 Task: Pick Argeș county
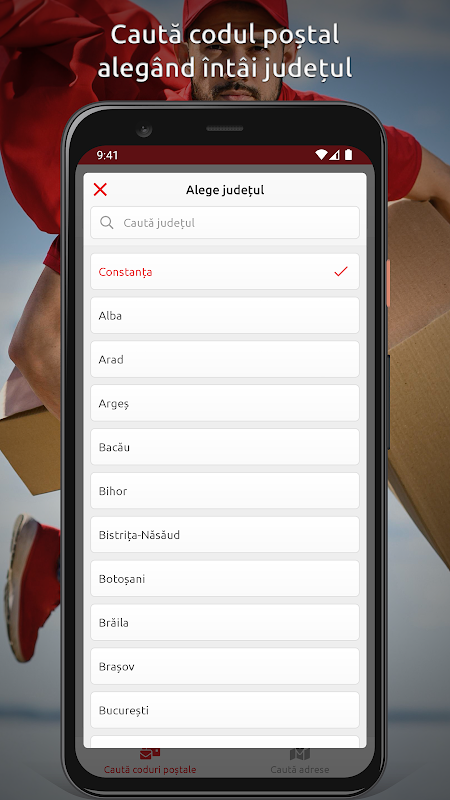coord(225,403)
